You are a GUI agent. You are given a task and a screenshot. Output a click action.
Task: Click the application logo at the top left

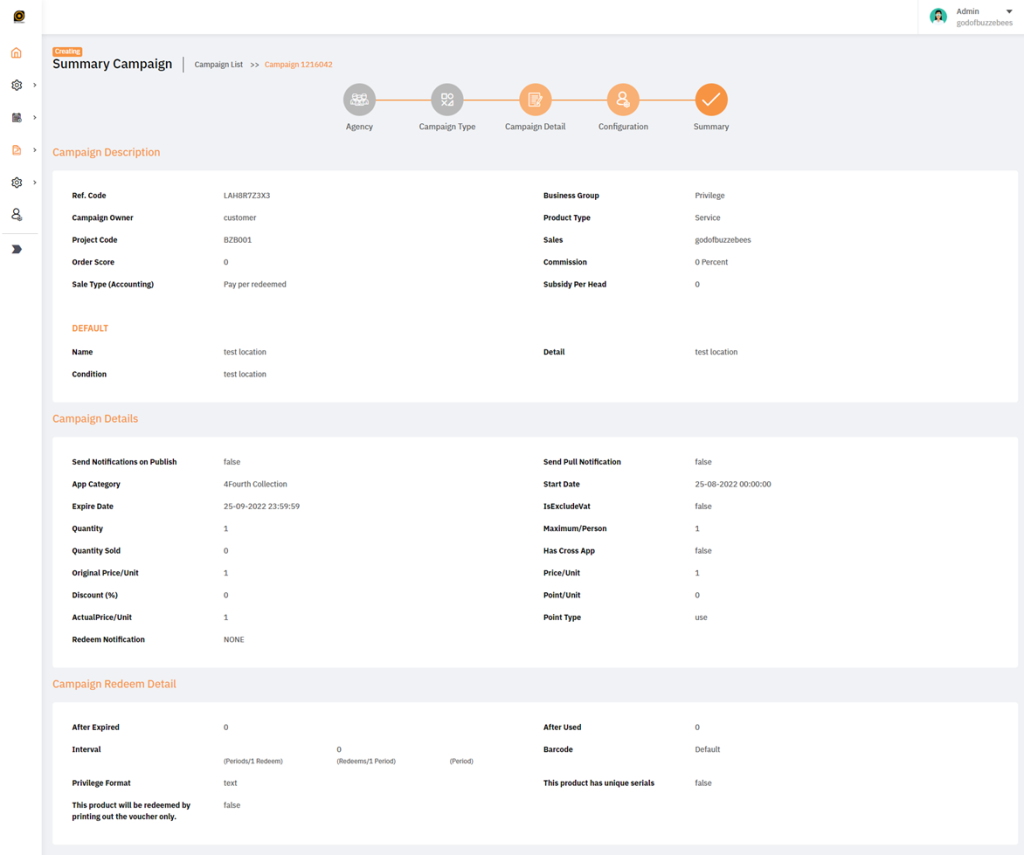pos(17,16)
